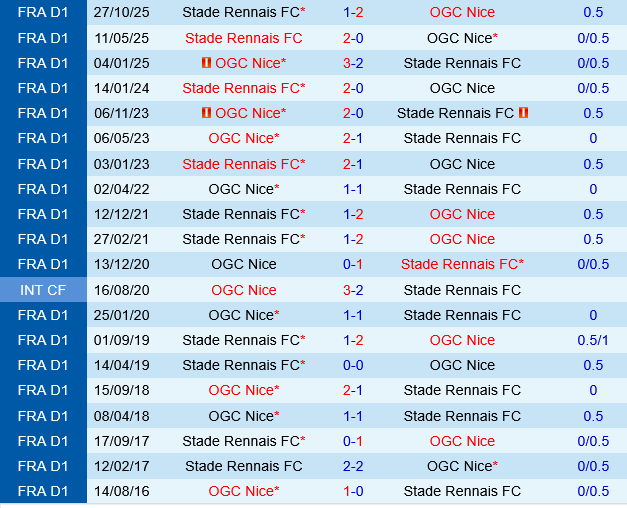Click the 0.5/1 handicap value on 01/09/19
Screen dimensions: 627x508
coord(593,340)
